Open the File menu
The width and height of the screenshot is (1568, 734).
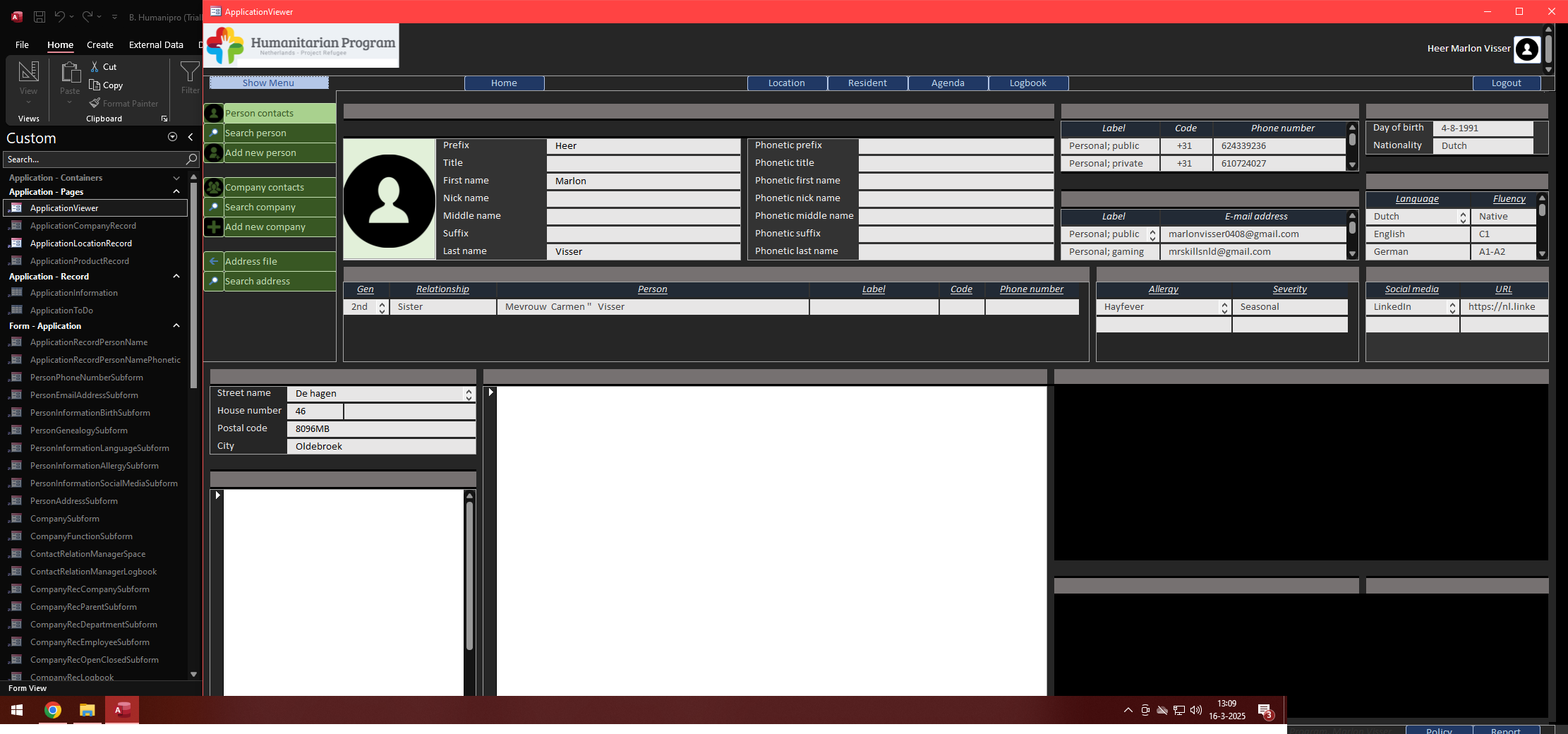pyautogui.click(x=22, y=44)
